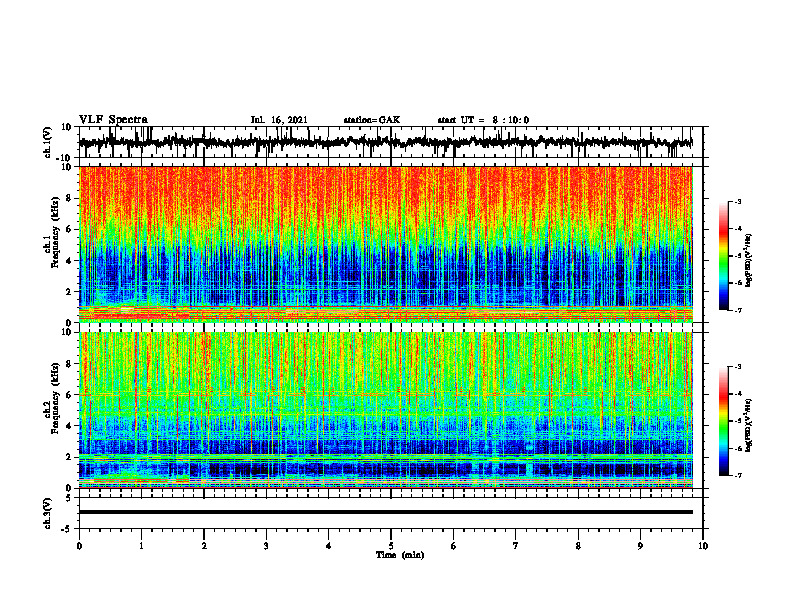
Task: Click the "Time (min)" axis title
Action: [x=400, y=555]
